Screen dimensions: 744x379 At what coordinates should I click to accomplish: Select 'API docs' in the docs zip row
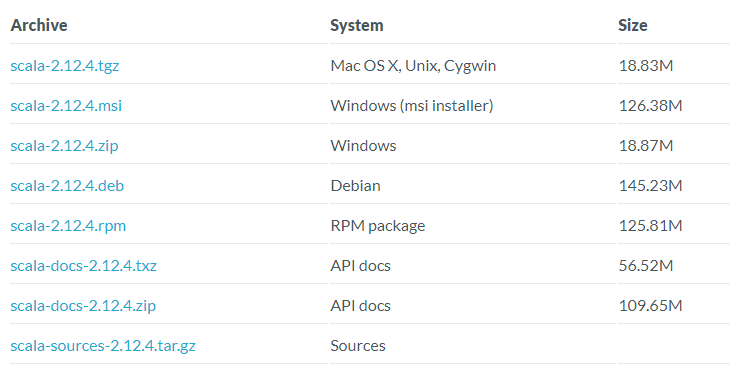point(361,306)
